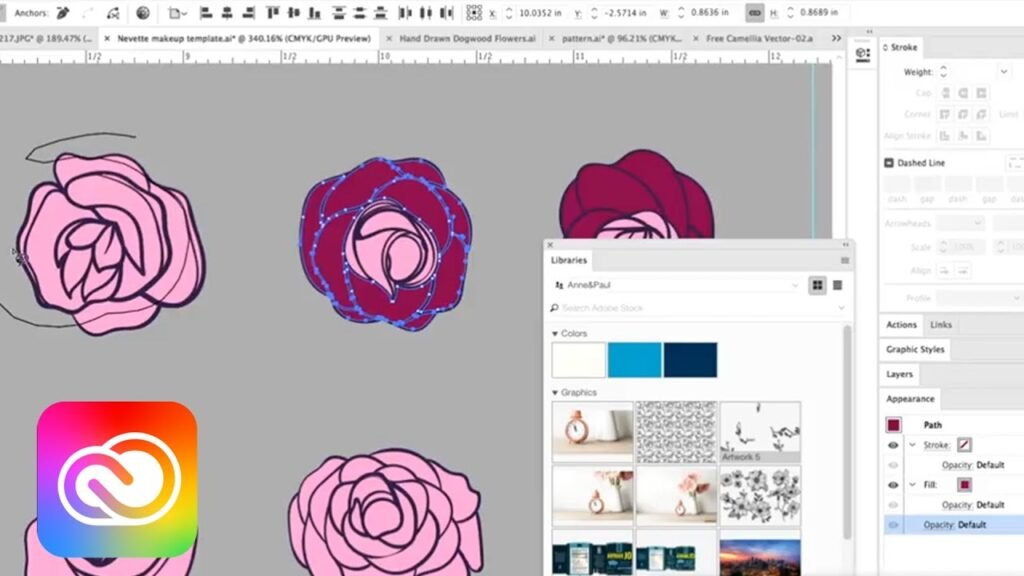Click the collapsed panel dock icon
The width and height of the screenshot is (1024, 576).
point(863,55)
